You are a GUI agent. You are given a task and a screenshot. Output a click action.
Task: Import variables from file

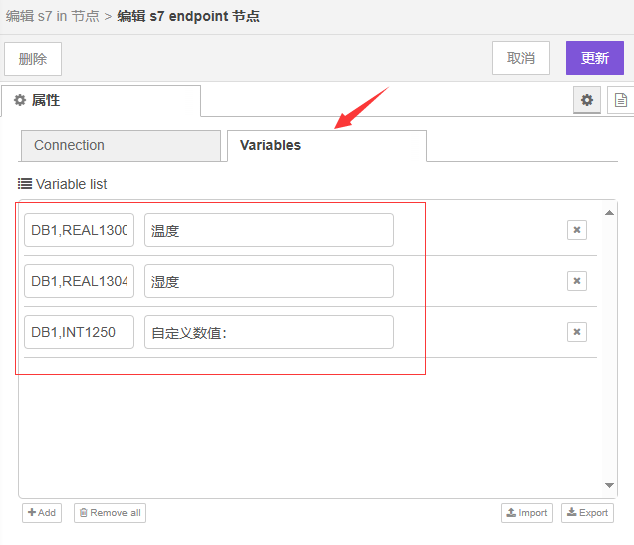[x=527, y=513]
